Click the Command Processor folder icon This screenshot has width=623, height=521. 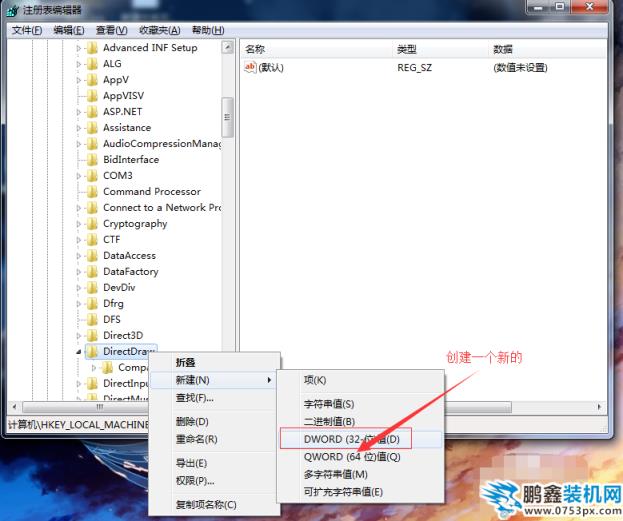[92, 192]
